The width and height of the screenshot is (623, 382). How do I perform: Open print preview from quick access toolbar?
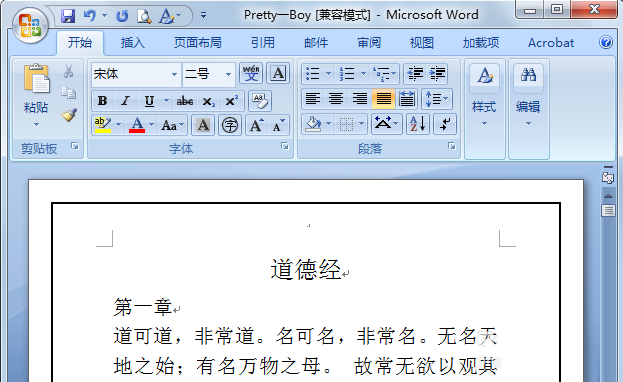[x=144, y=16]
